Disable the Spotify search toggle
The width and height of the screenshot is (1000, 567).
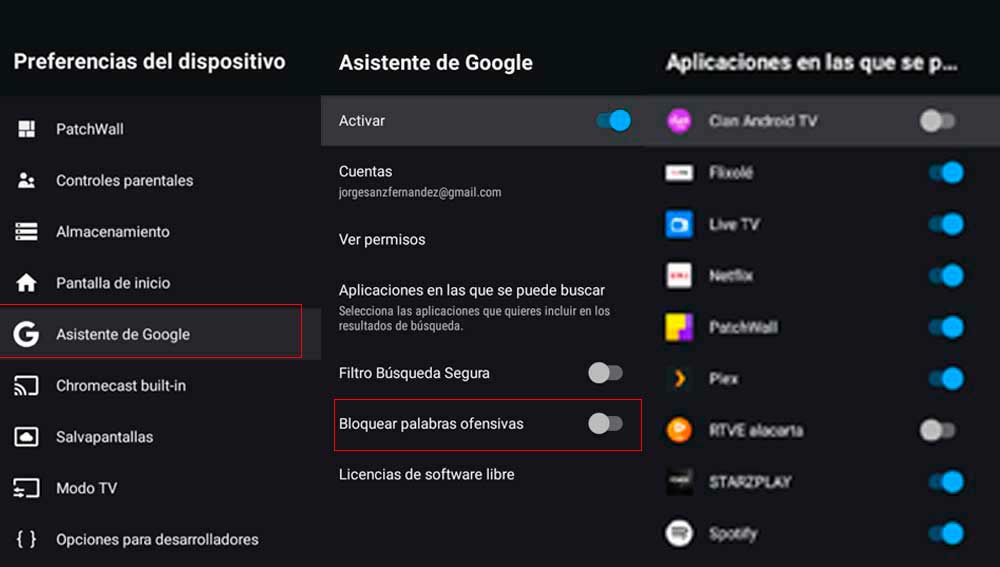coord(946,533)
